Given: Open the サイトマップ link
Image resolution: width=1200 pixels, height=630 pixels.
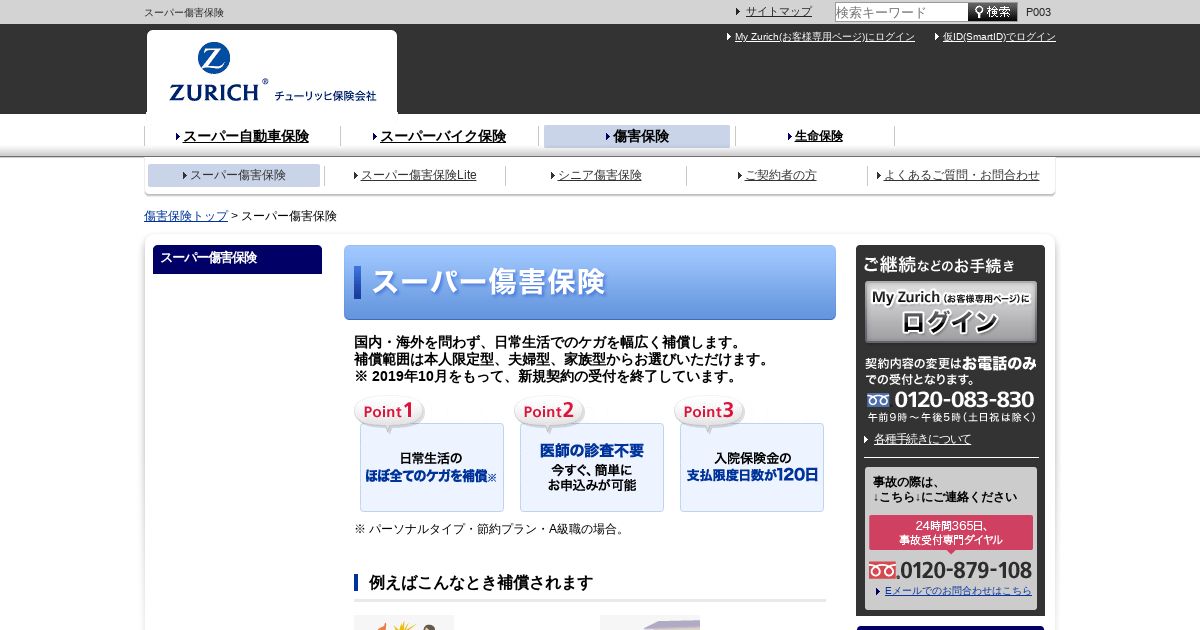Looking at the screenshot, I should pos(779,12).
